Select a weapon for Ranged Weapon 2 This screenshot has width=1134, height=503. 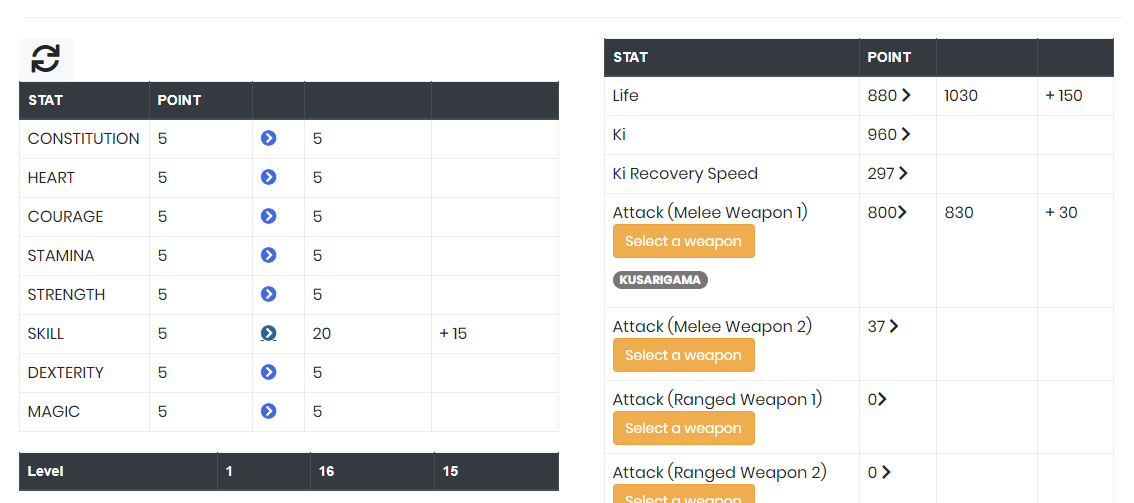683,494
